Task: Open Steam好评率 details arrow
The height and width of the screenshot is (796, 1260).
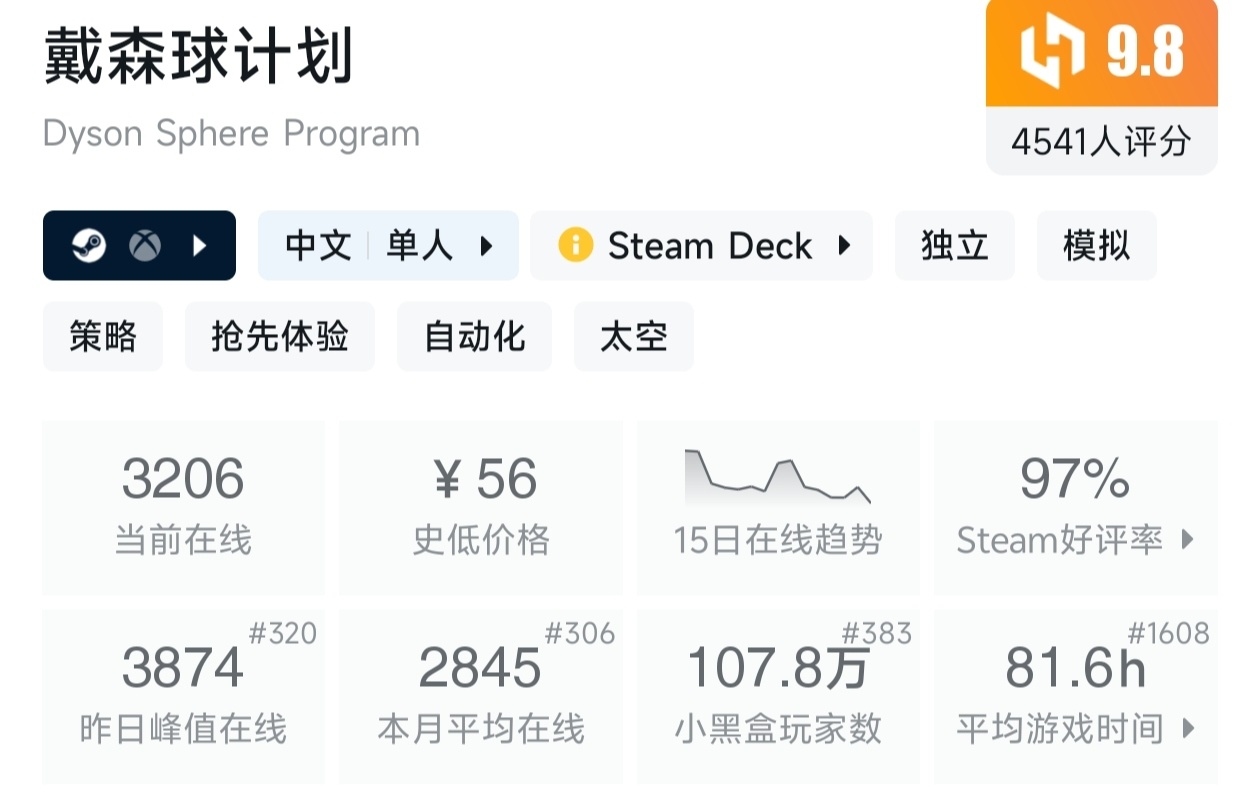Action: (1188, 540)
